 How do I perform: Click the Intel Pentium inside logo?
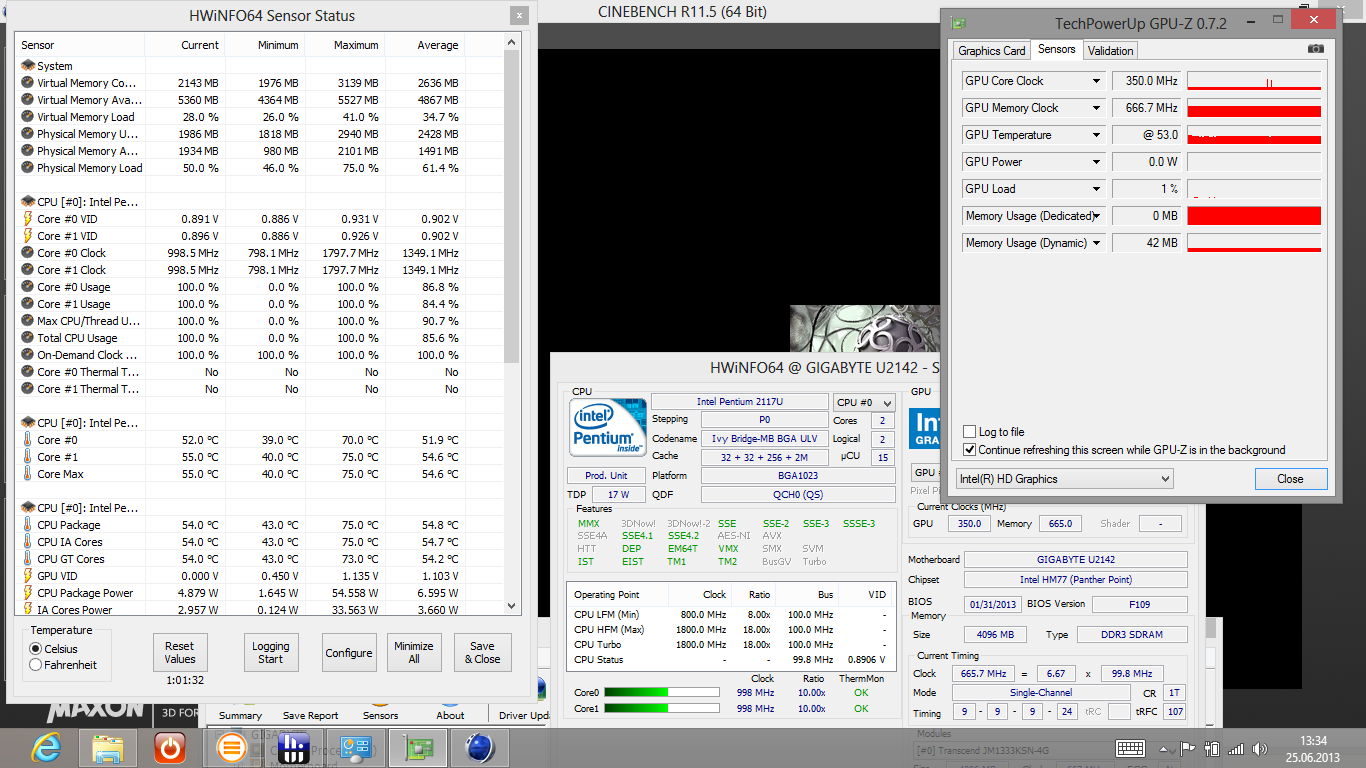608,430
